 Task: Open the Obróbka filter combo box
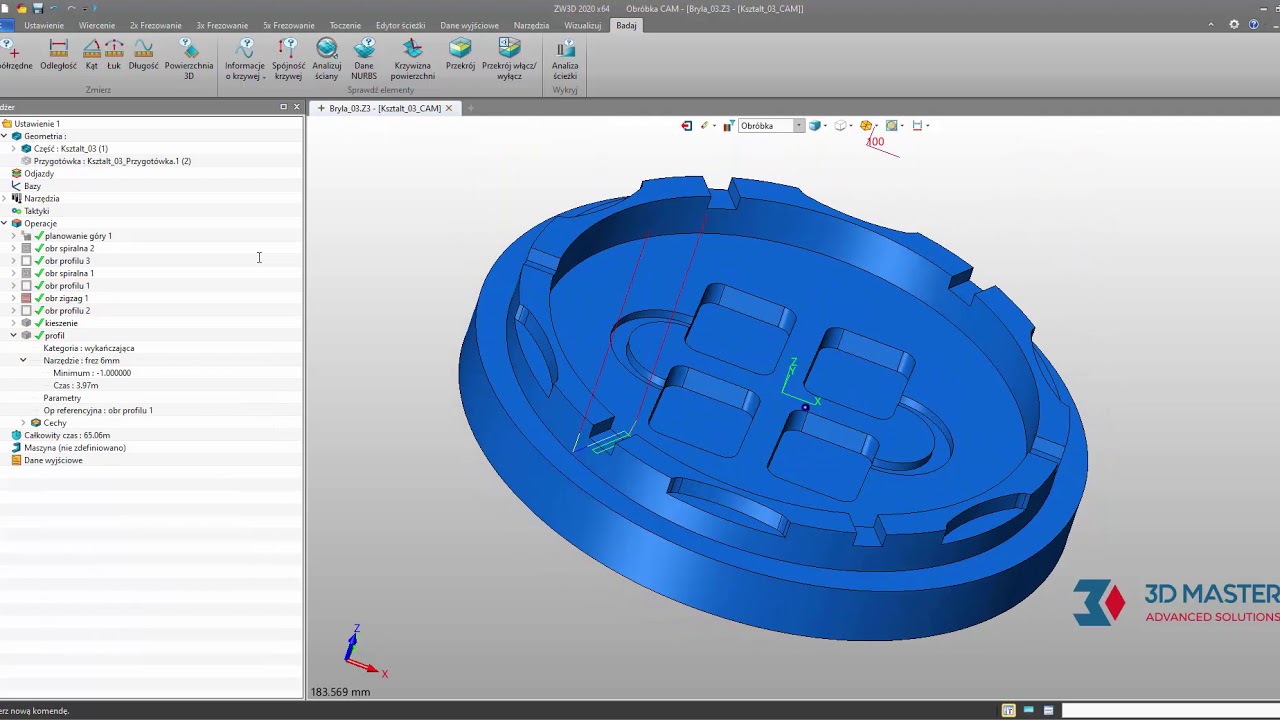771,126
